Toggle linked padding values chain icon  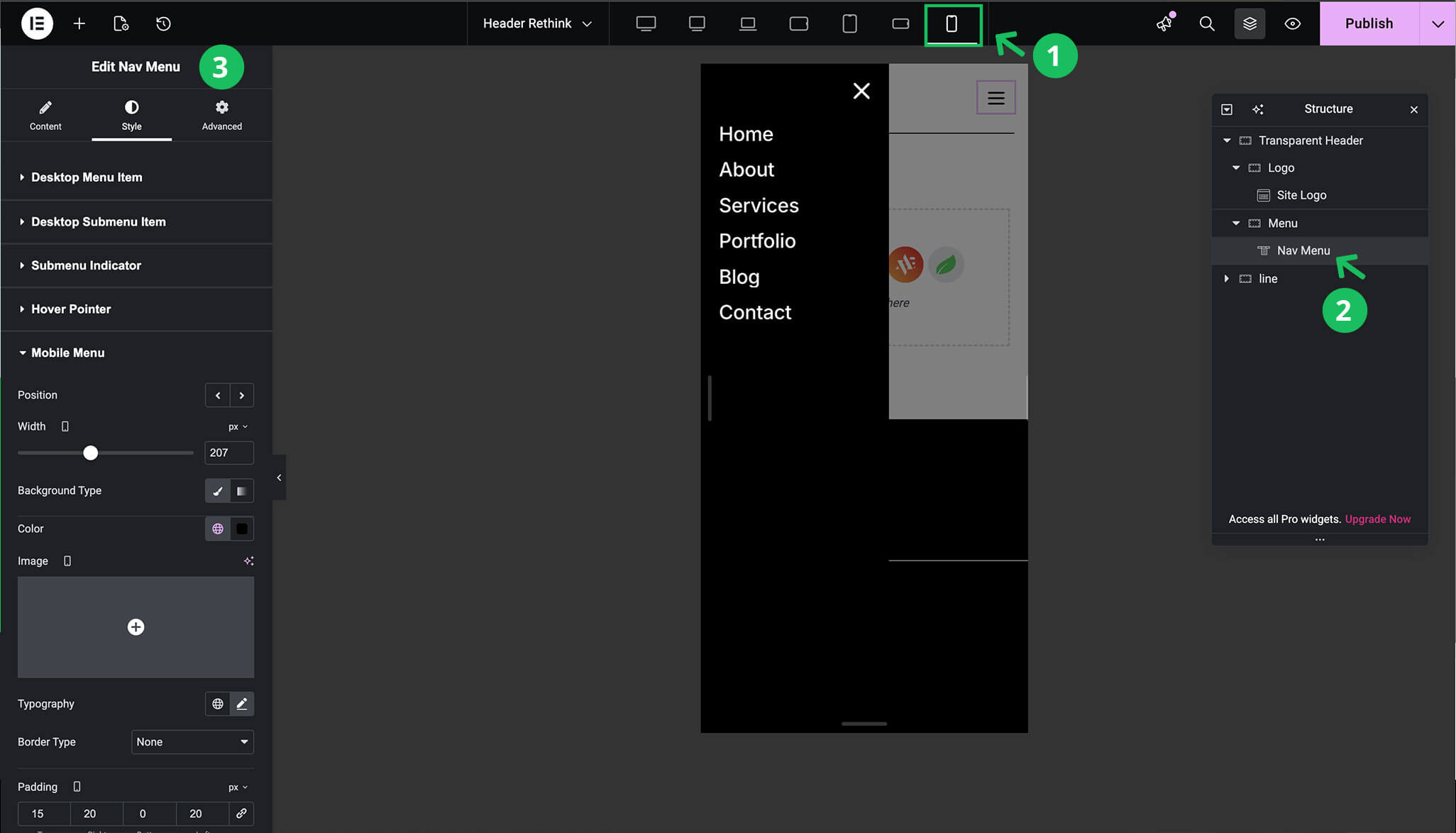coord(241,813)
